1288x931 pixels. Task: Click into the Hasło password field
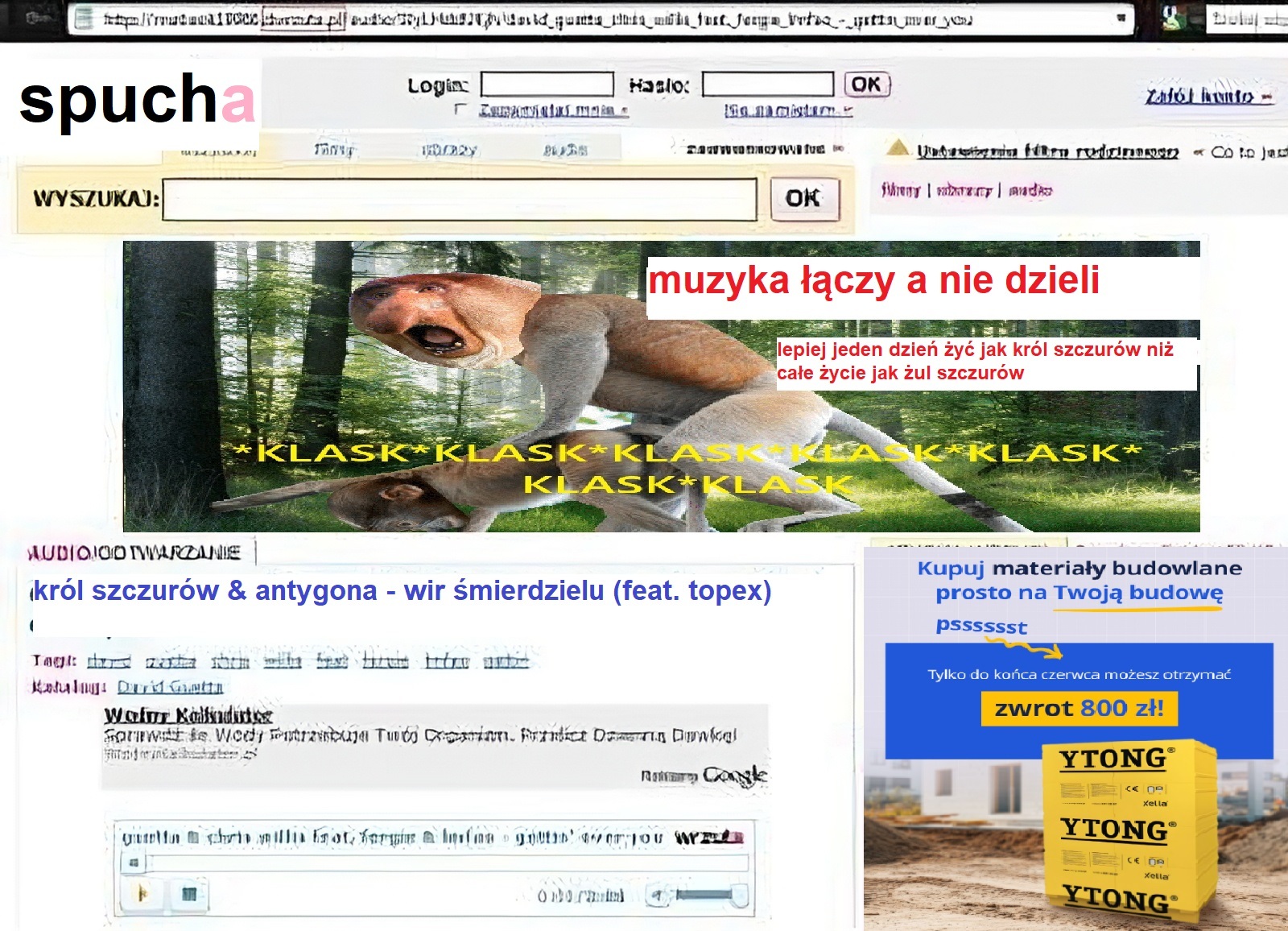(768, 85)
